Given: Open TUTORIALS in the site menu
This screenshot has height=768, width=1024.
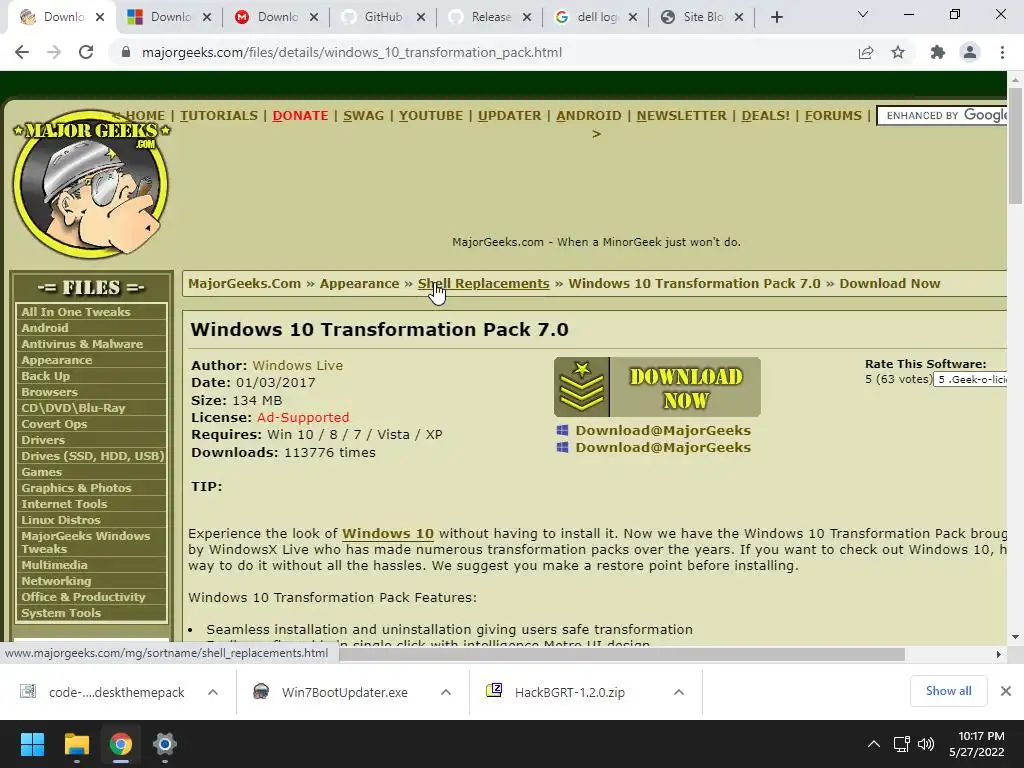Looking at the screenshot, I should click(x=219, y=116).
